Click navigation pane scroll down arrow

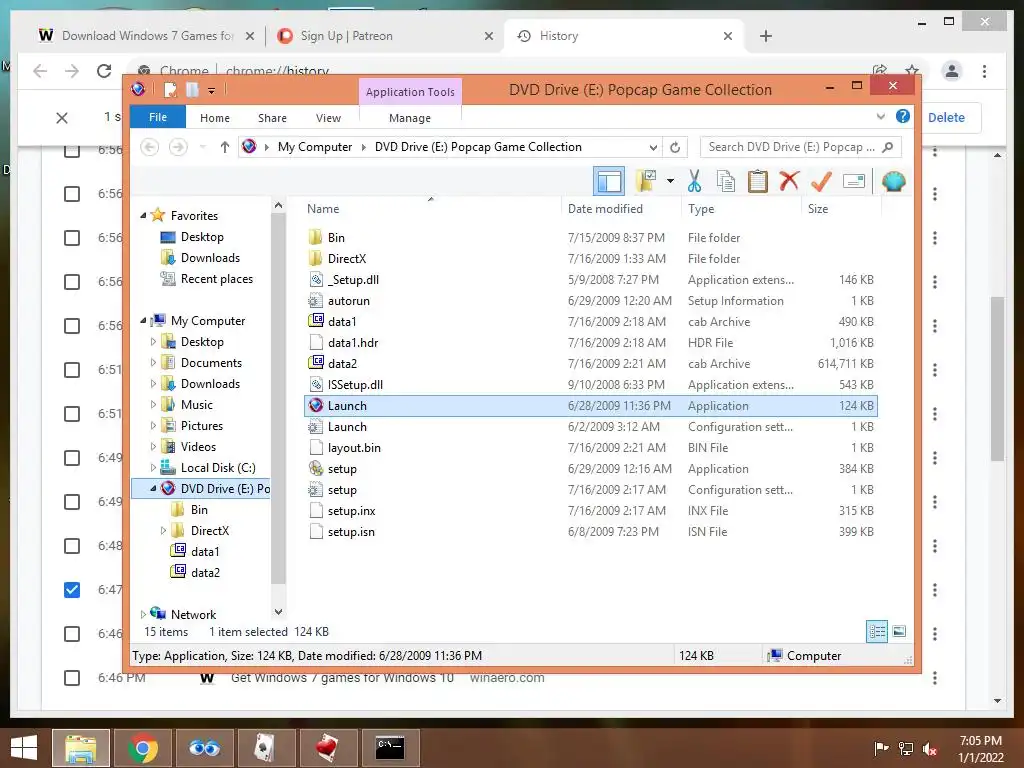278,612
